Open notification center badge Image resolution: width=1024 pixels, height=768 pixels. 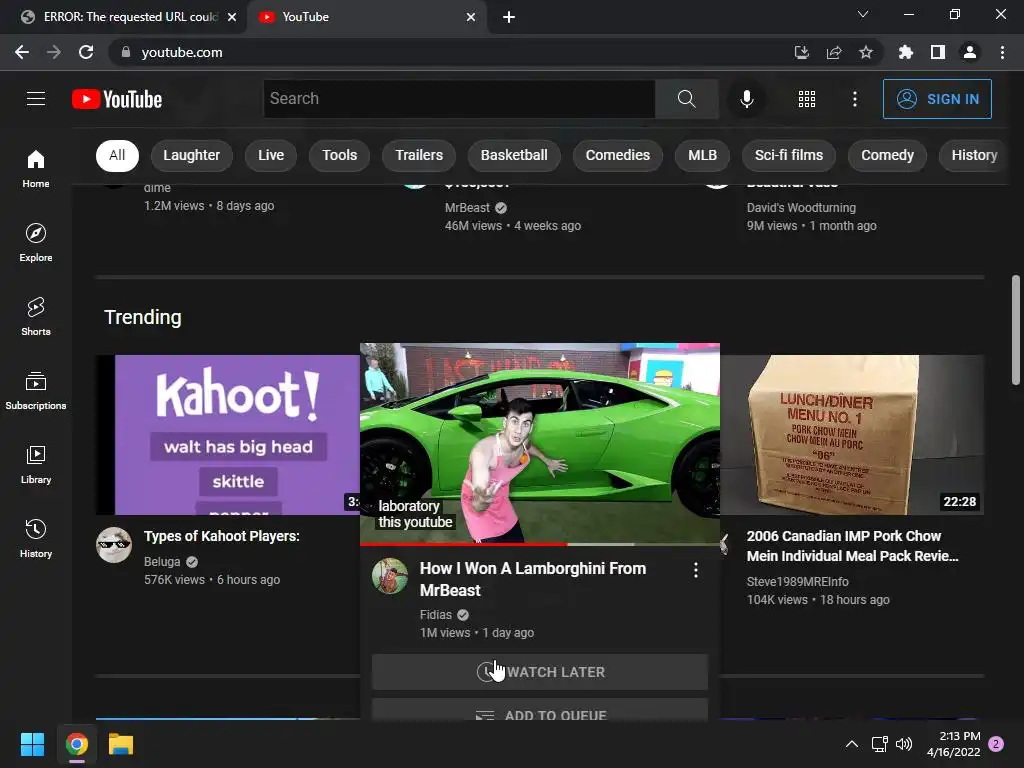pyautogui.click(x=996, y=744)
